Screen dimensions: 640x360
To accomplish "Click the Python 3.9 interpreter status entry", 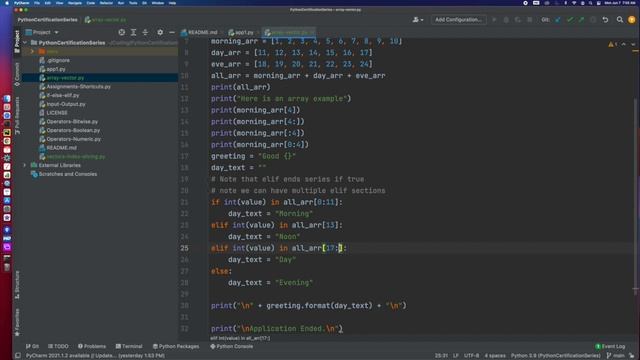I will coord(556,356).
